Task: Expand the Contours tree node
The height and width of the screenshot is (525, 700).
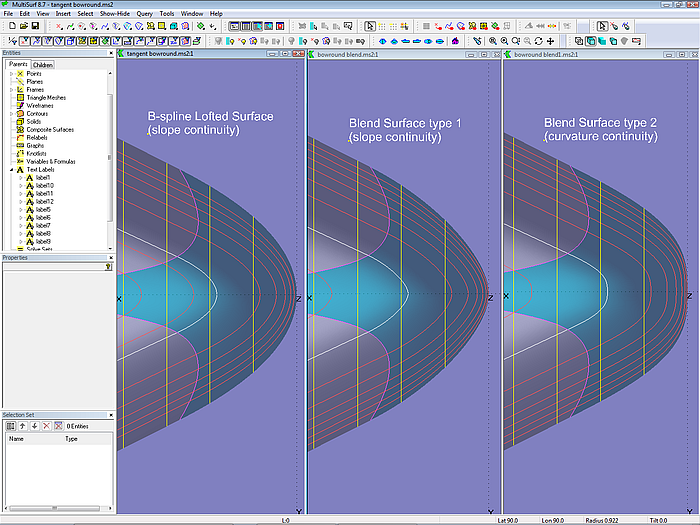Action: 11,114
